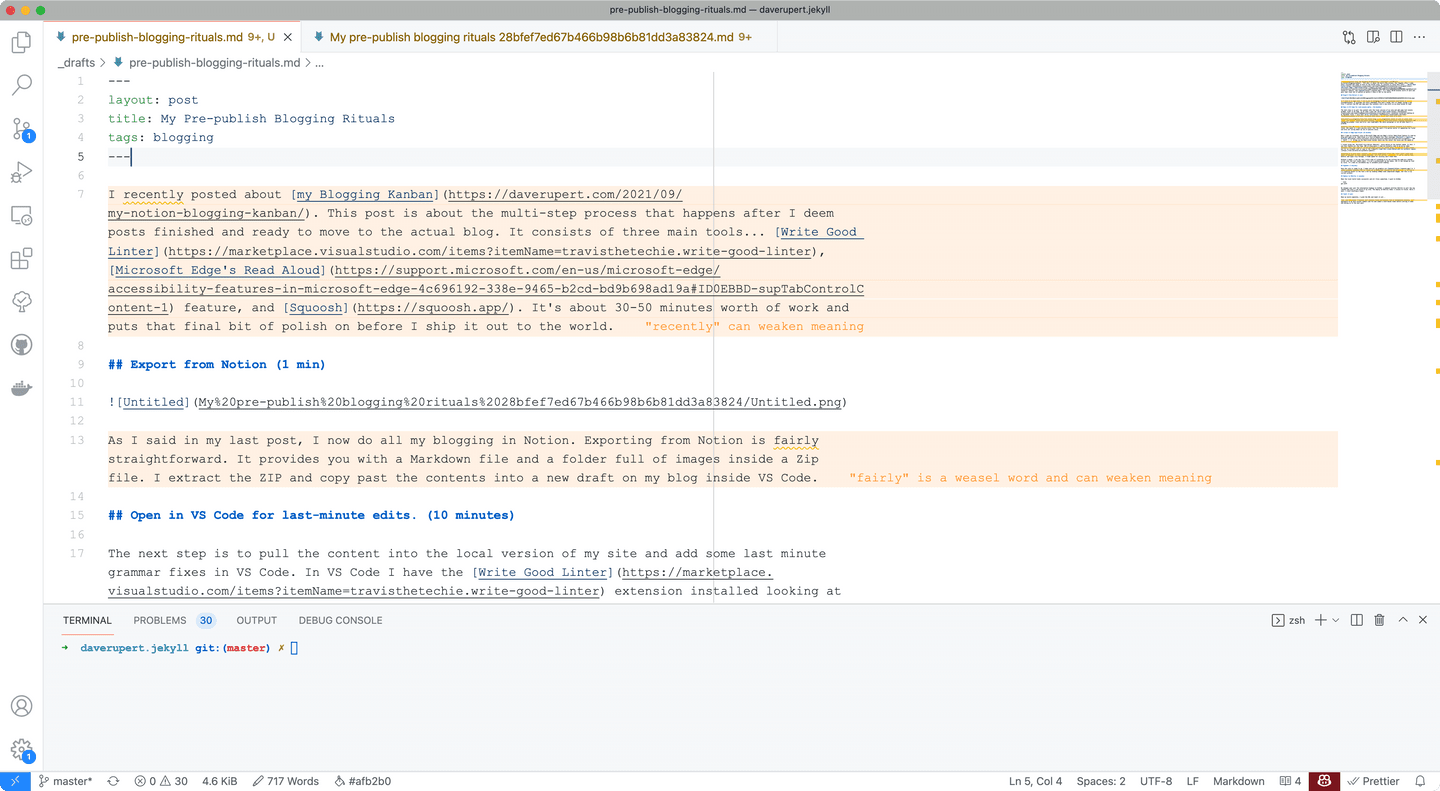
Task: Click the Open Changes compare icon
Action: (x=1349, y=38)
